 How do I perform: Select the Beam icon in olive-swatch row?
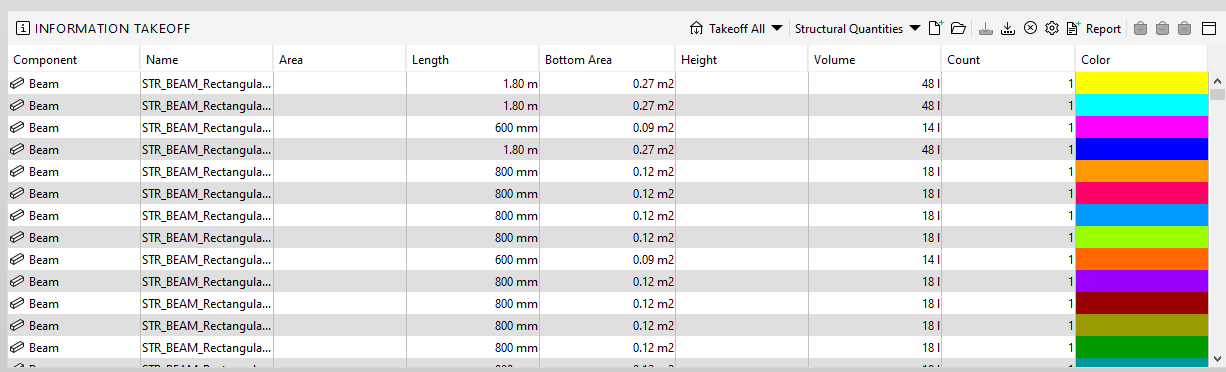[17, 326]
